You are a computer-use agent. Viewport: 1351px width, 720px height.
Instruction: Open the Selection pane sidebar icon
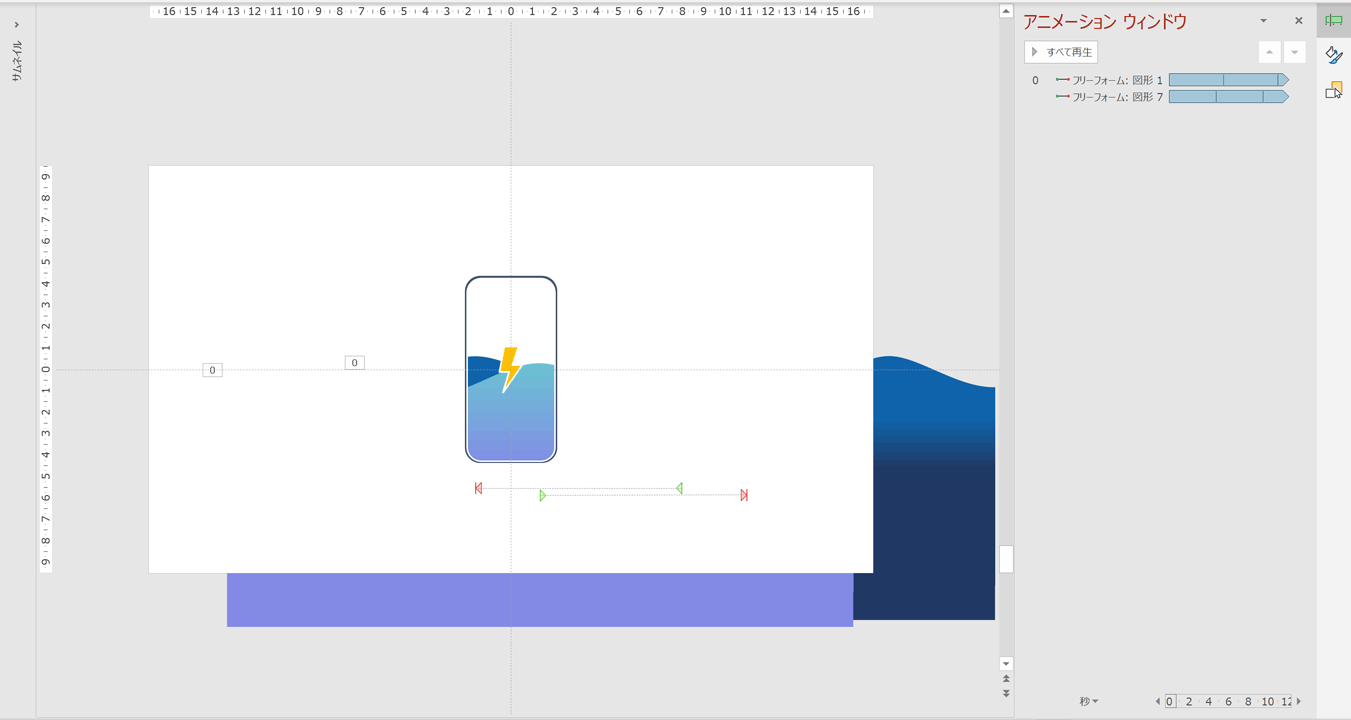tap(1333, 91)
